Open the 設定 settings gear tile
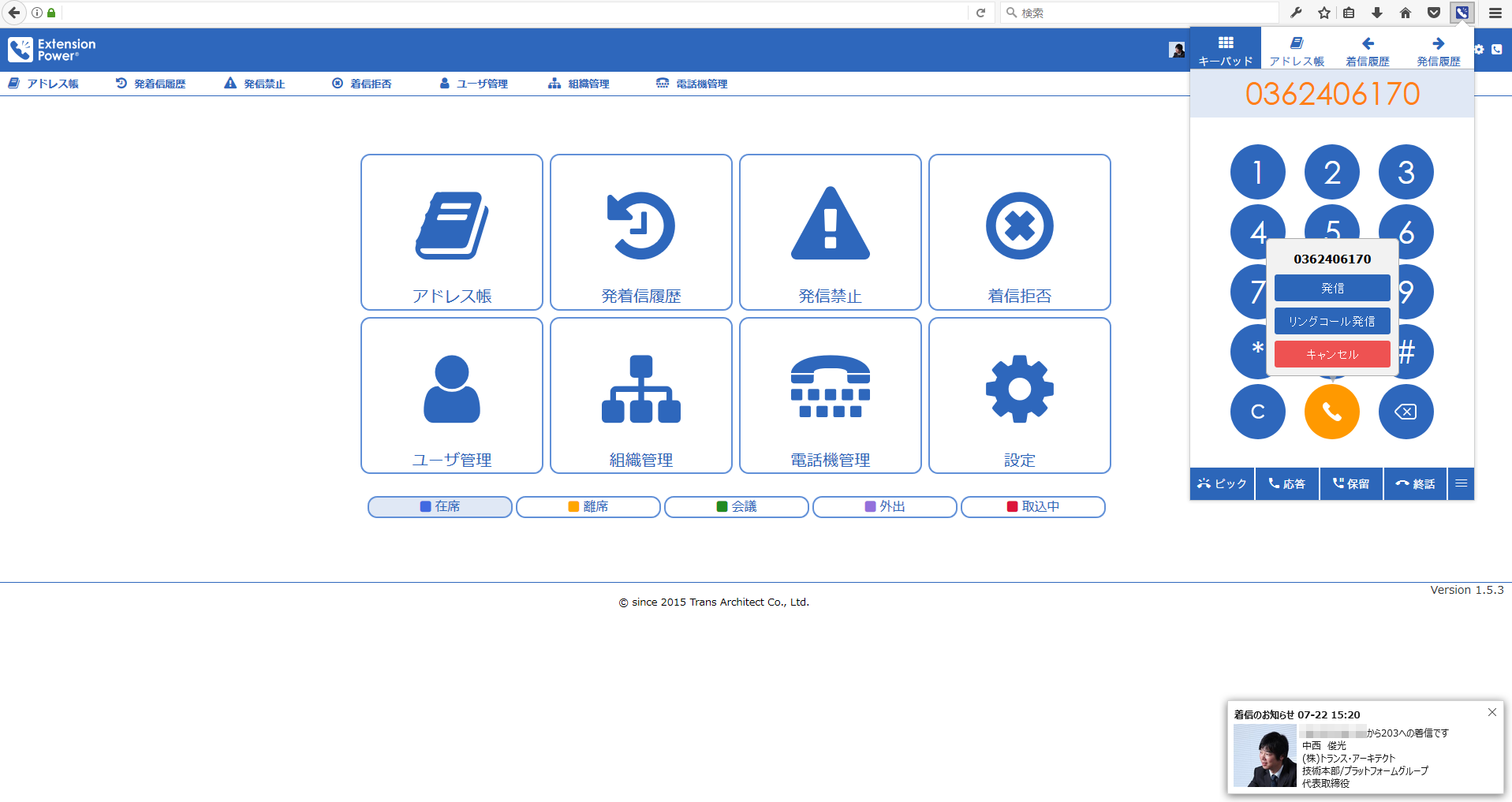 (x=1019, y=395)
